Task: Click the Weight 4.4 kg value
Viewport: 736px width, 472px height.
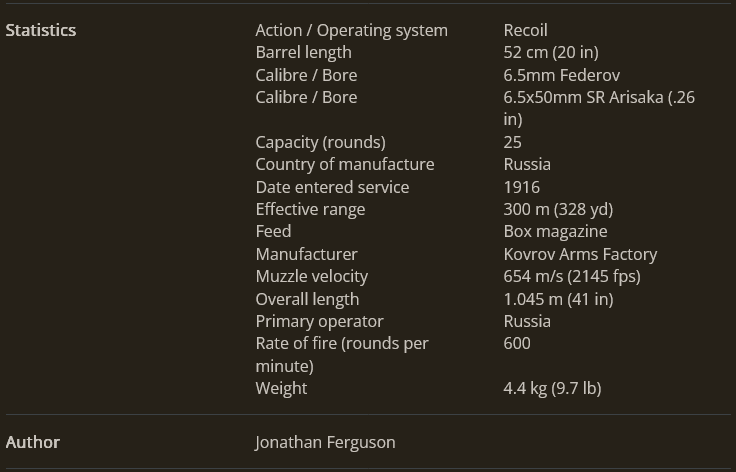Action: click(x=552, y=388)
